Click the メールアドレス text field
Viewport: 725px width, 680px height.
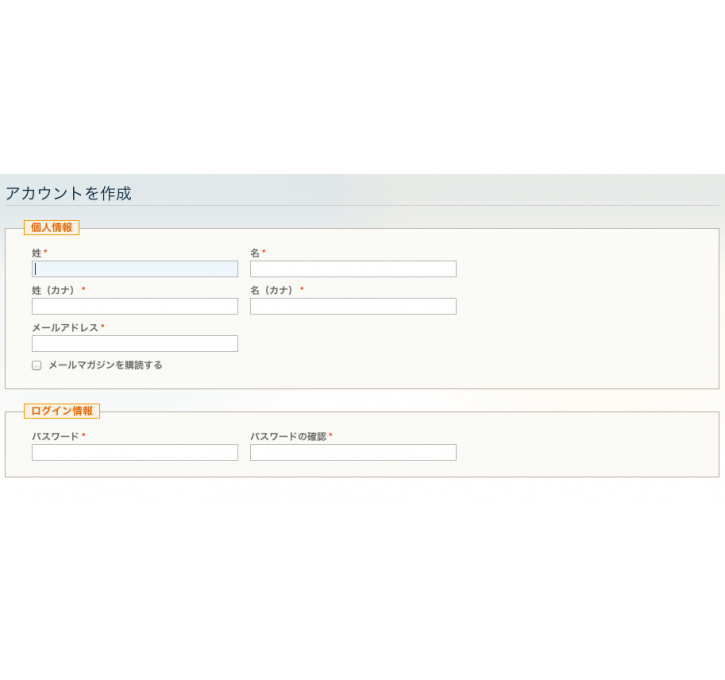[x=135, y=343]
